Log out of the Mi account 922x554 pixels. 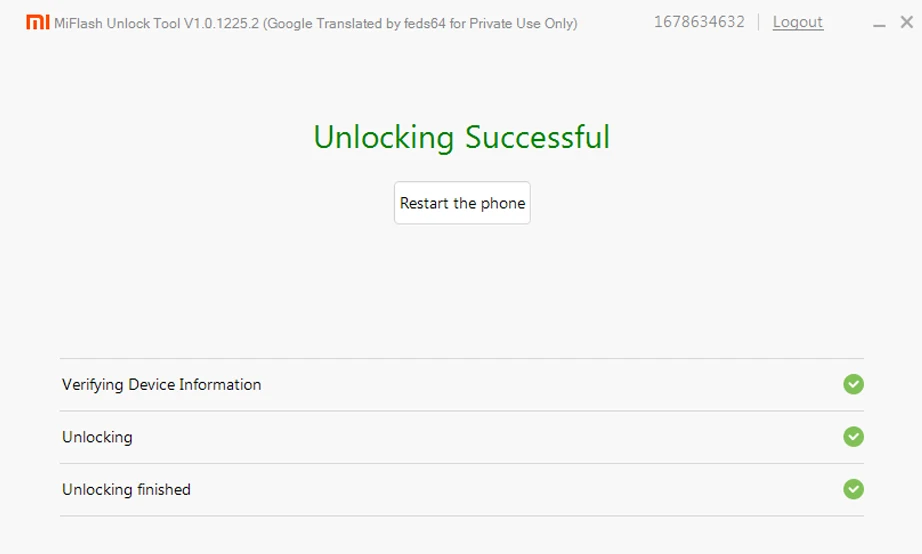click(x=797, y=22)
